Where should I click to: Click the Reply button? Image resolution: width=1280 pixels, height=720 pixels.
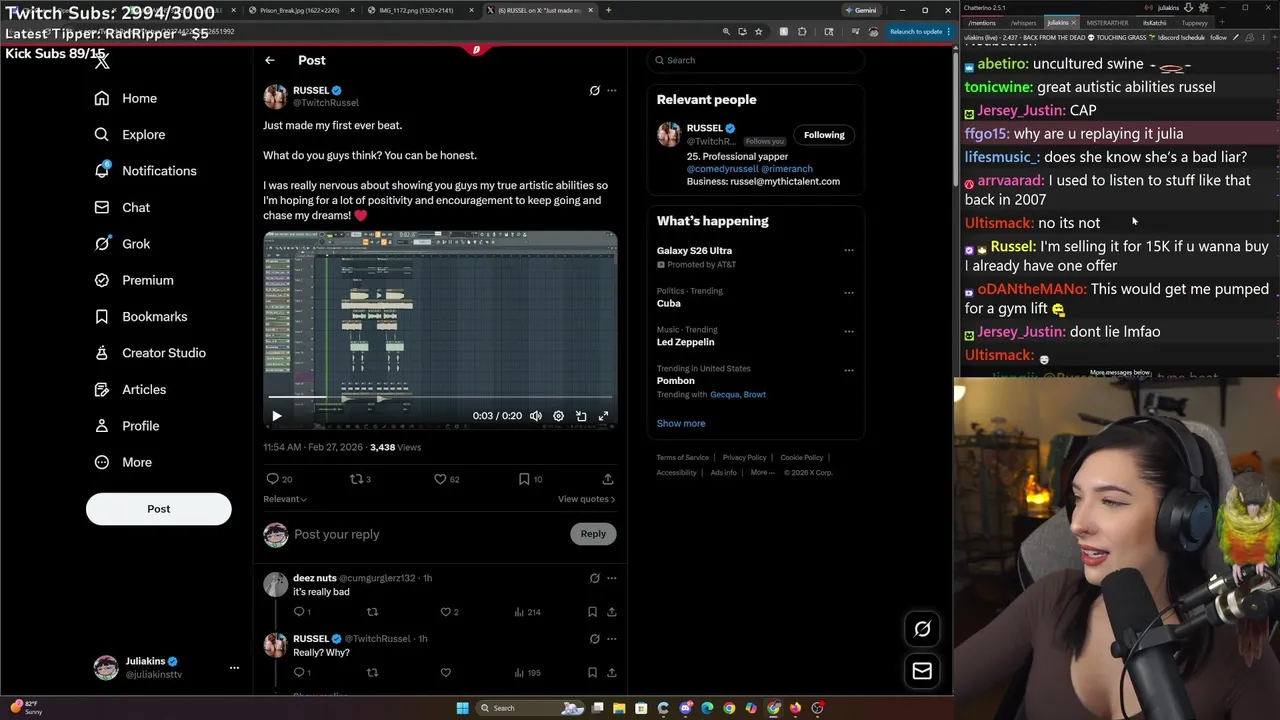click(x=593, y=534)
